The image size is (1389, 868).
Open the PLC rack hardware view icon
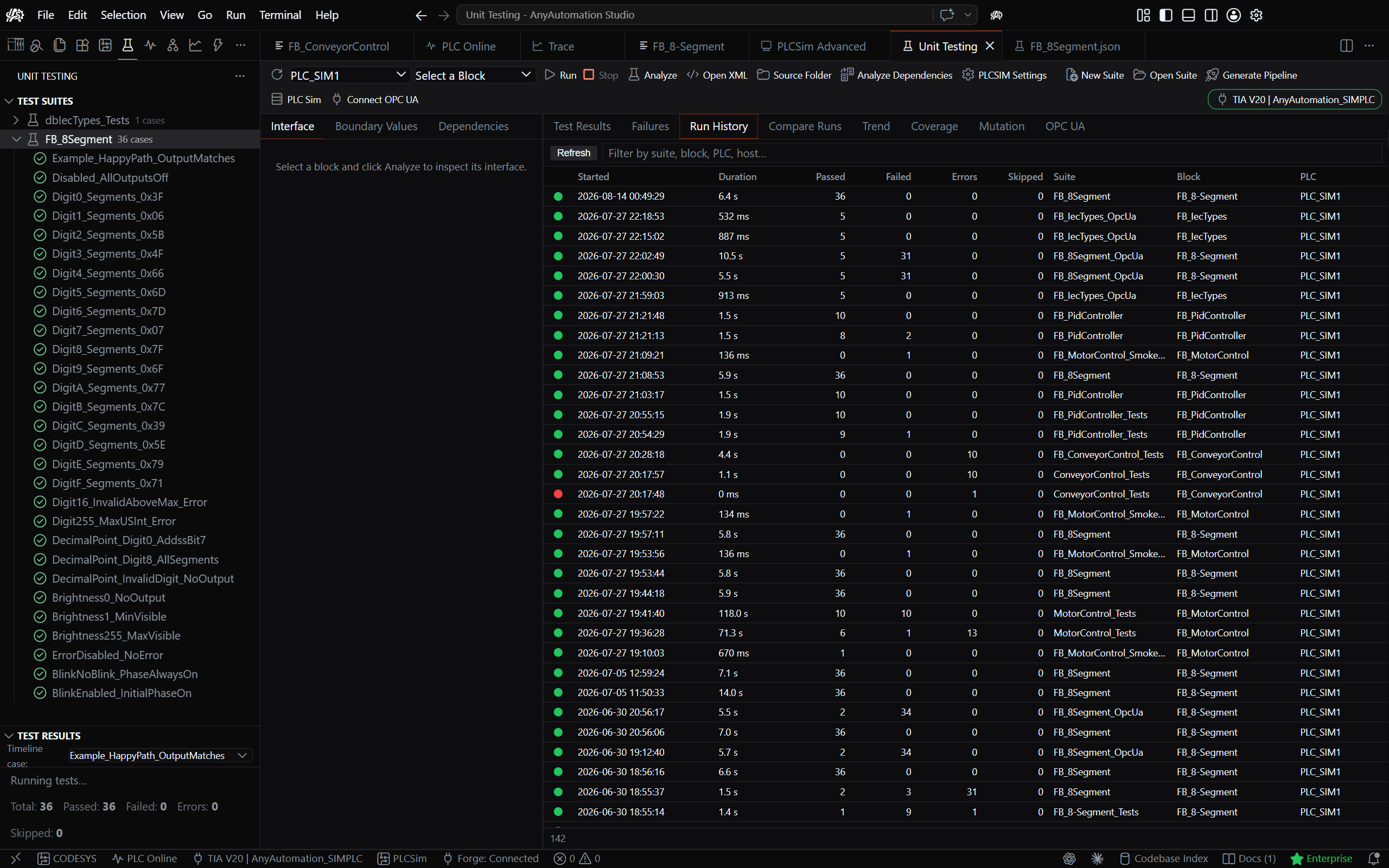coord(16,46)
